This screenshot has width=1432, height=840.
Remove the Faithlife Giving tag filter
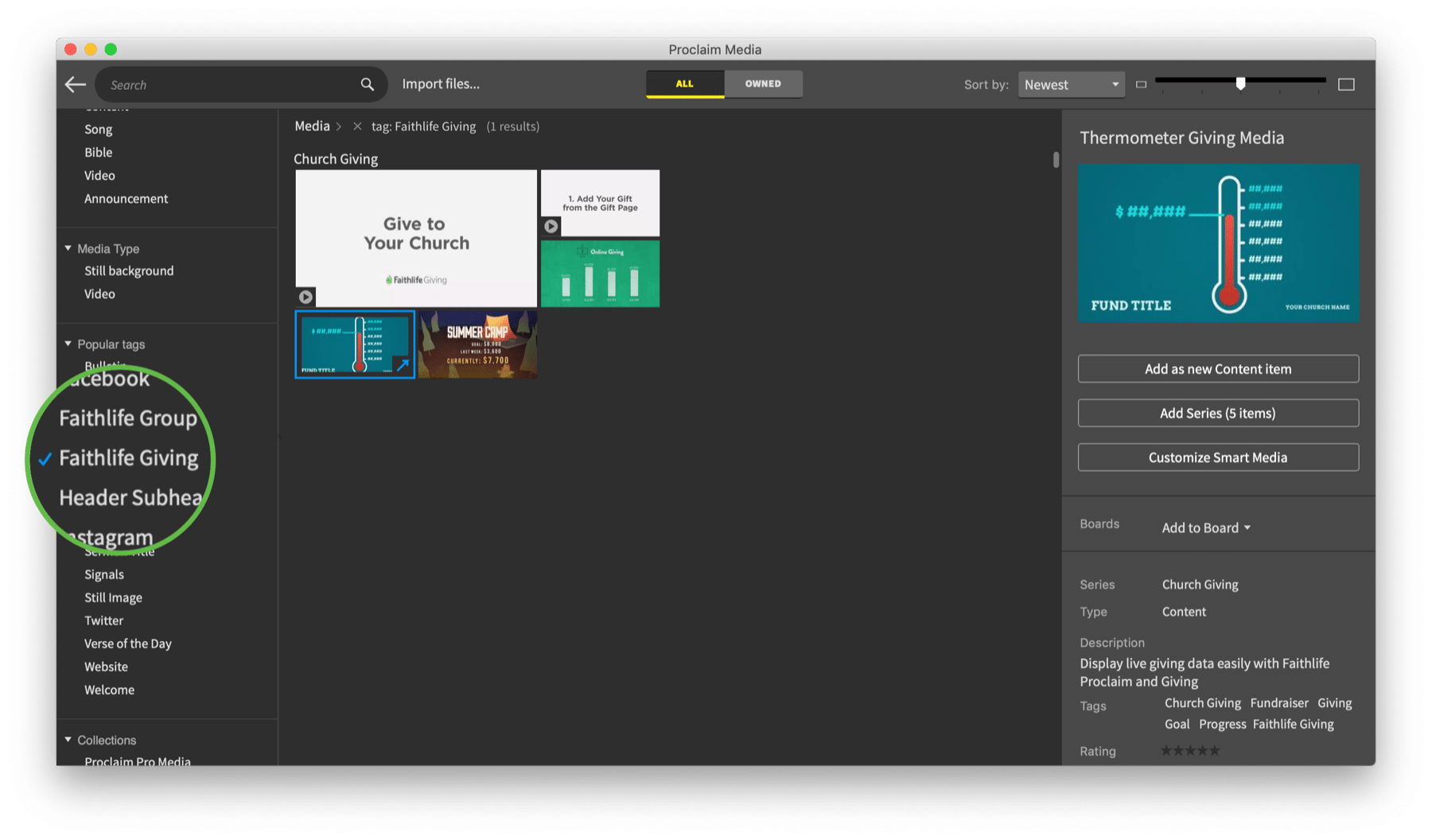point(357,126)
